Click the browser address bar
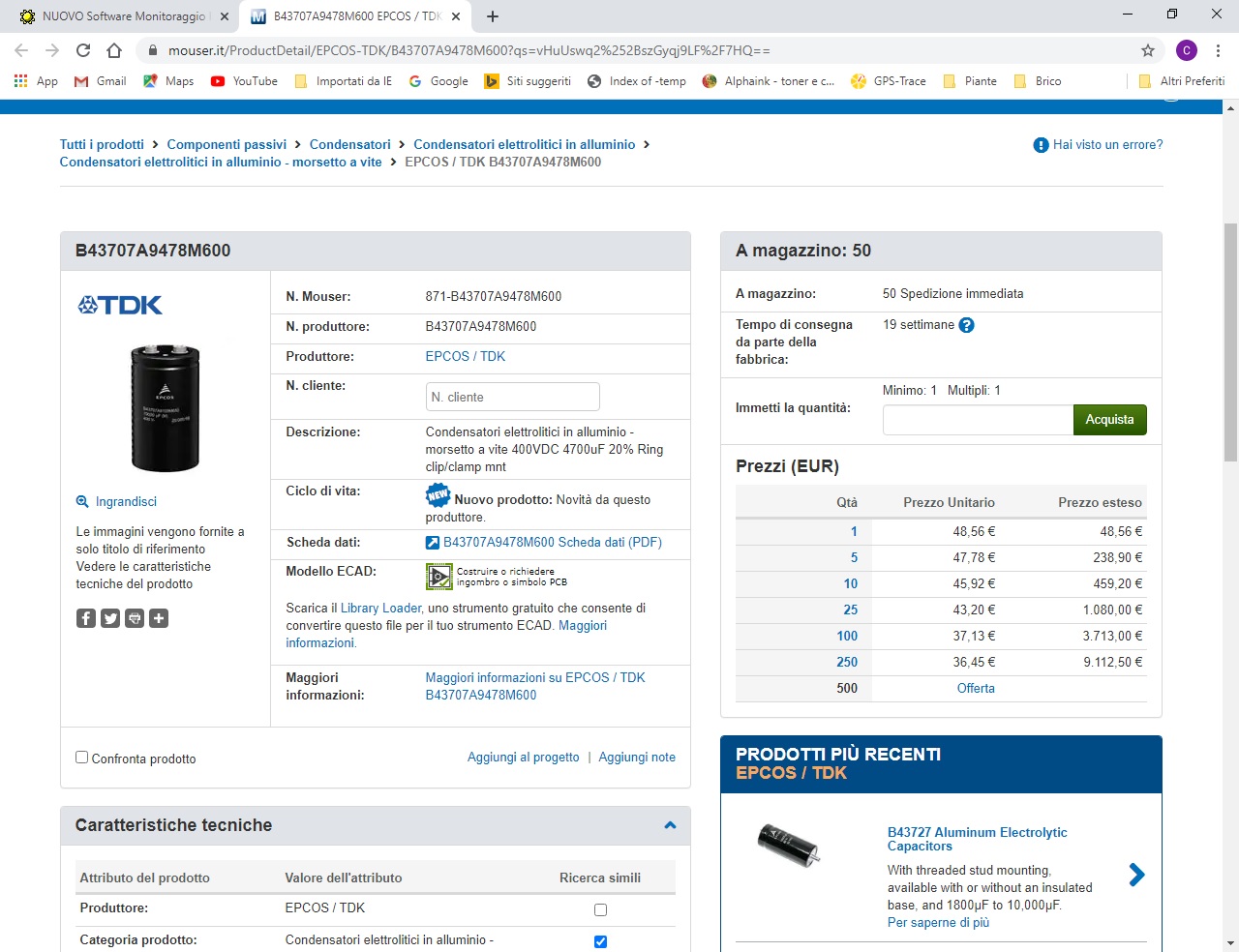 [x=639, y=50]
